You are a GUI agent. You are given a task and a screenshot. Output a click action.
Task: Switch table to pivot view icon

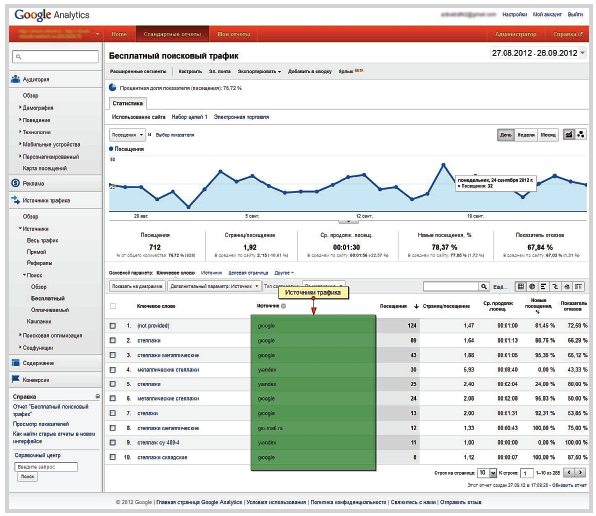pos(579,286)
